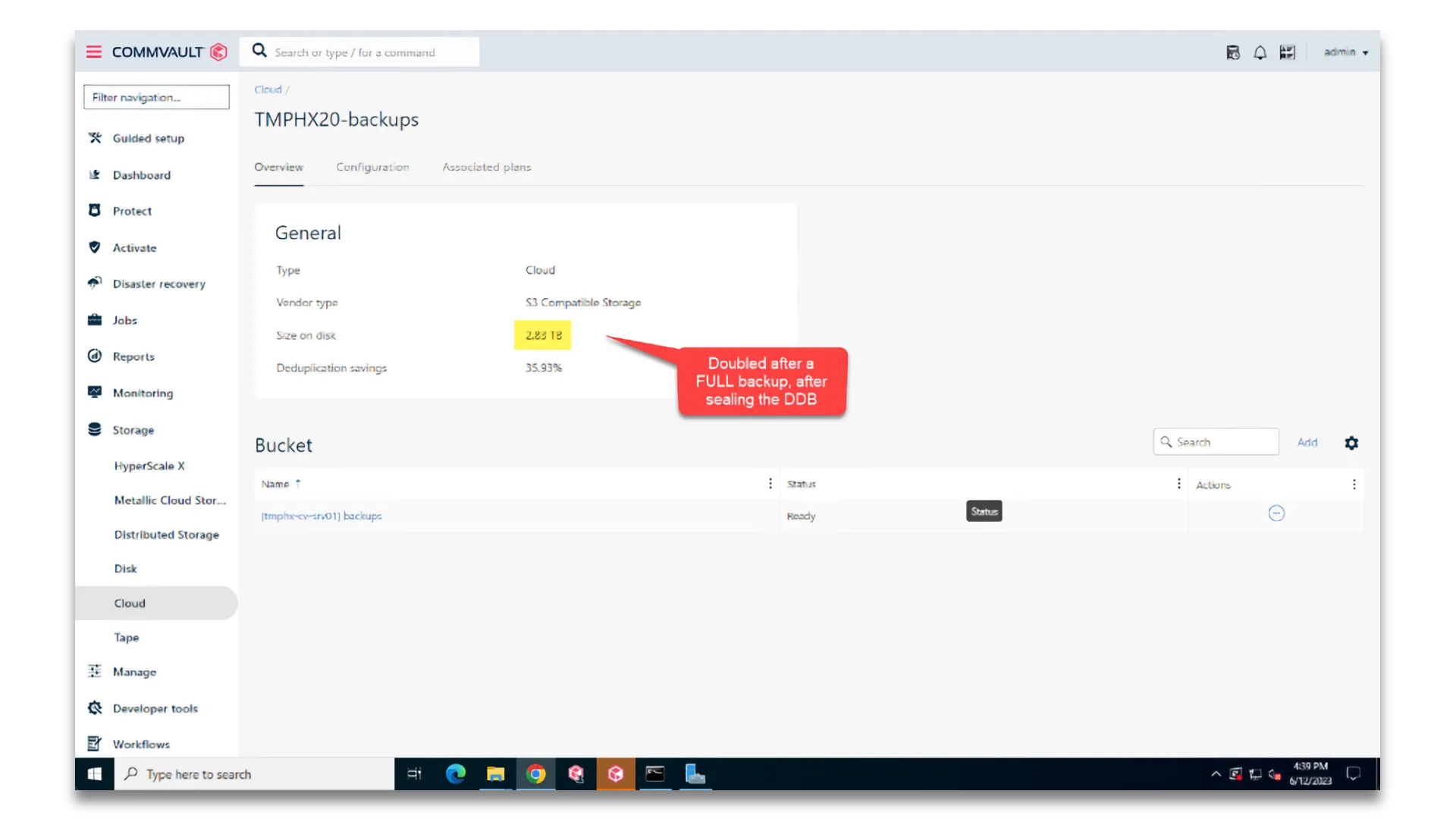Select Cloud storage item
The image size is (1456, 819).
(156, 603)
